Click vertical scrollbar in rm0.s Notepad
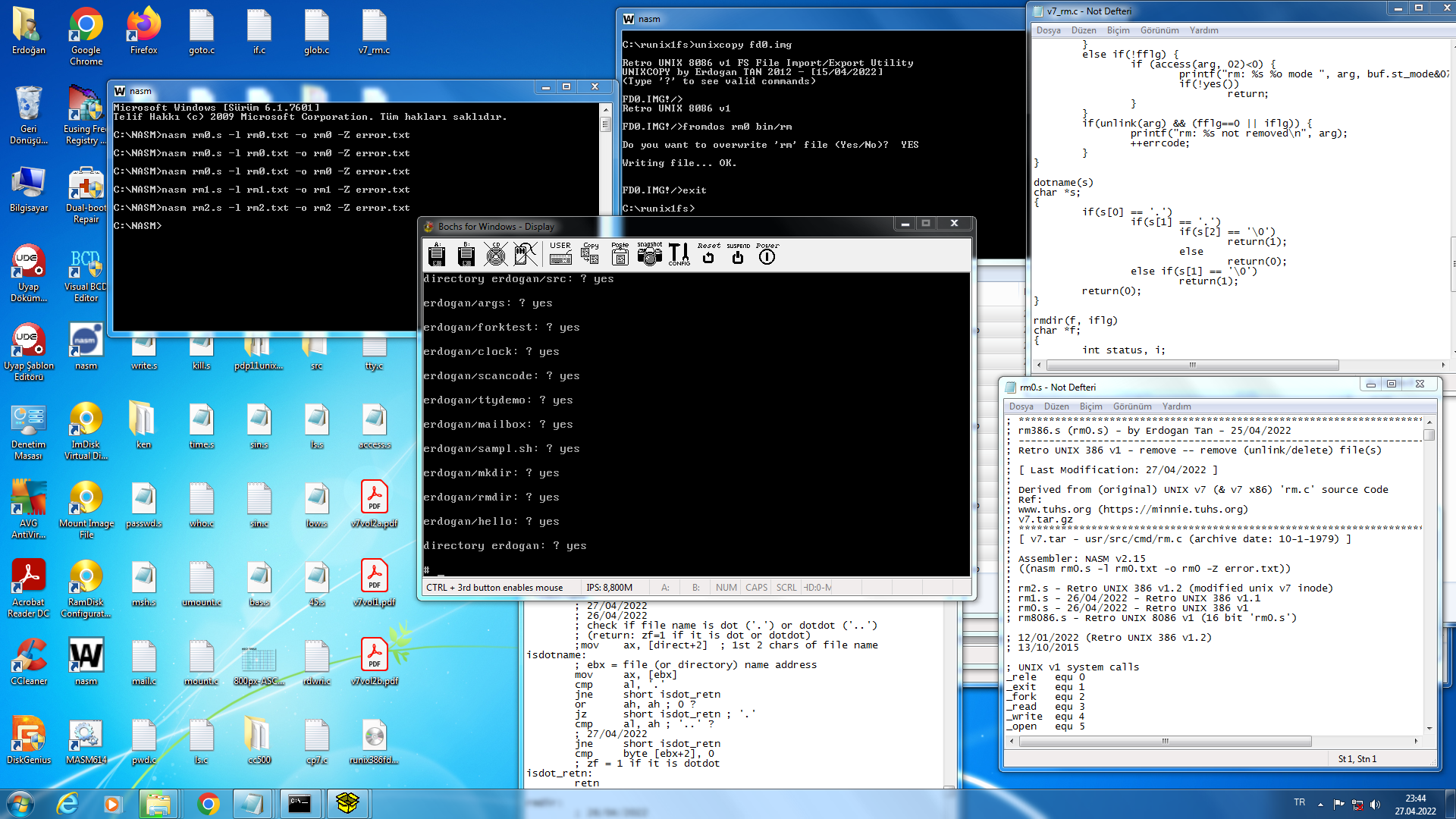Viewport: 1456px width, 819px height. click(x=1429, y=573)
